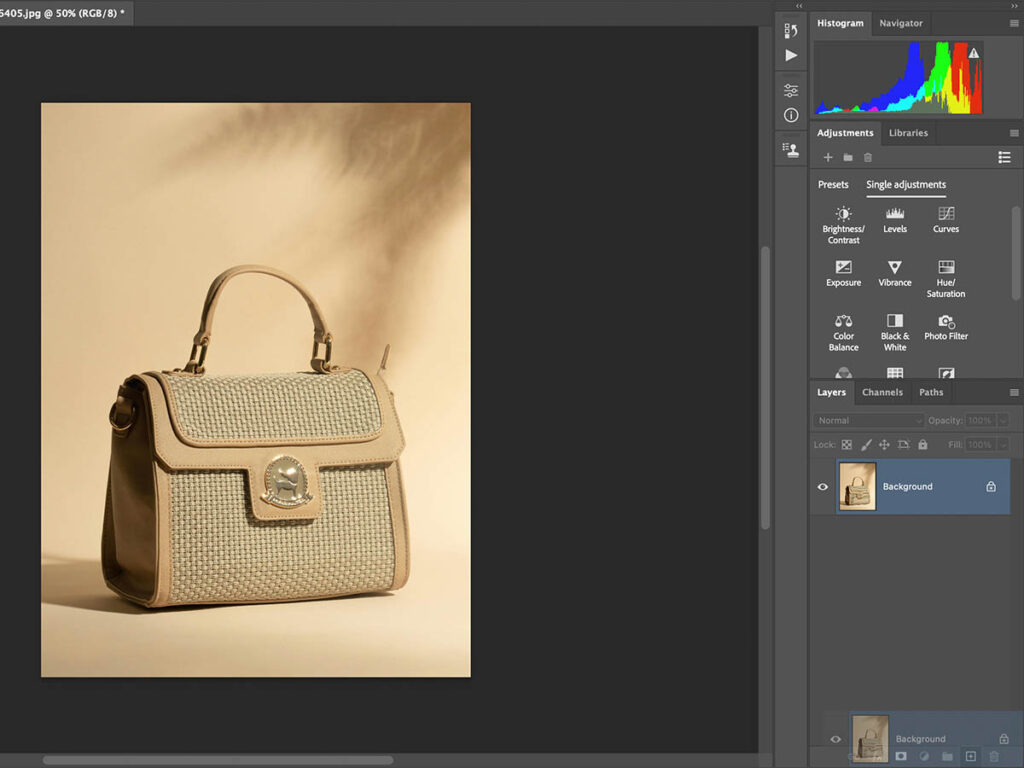Toggle Lock image pixels brush icon
The width and height of the screenshot is (1024, 768).
(866, 445)
